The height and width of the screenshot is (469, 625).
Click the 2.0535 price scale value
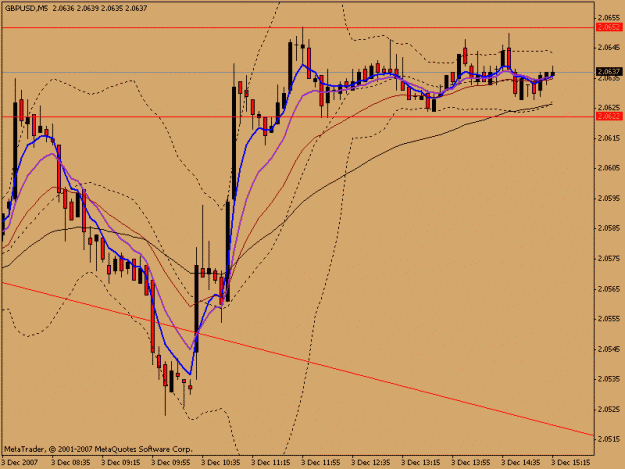click(x=609, y=379)
